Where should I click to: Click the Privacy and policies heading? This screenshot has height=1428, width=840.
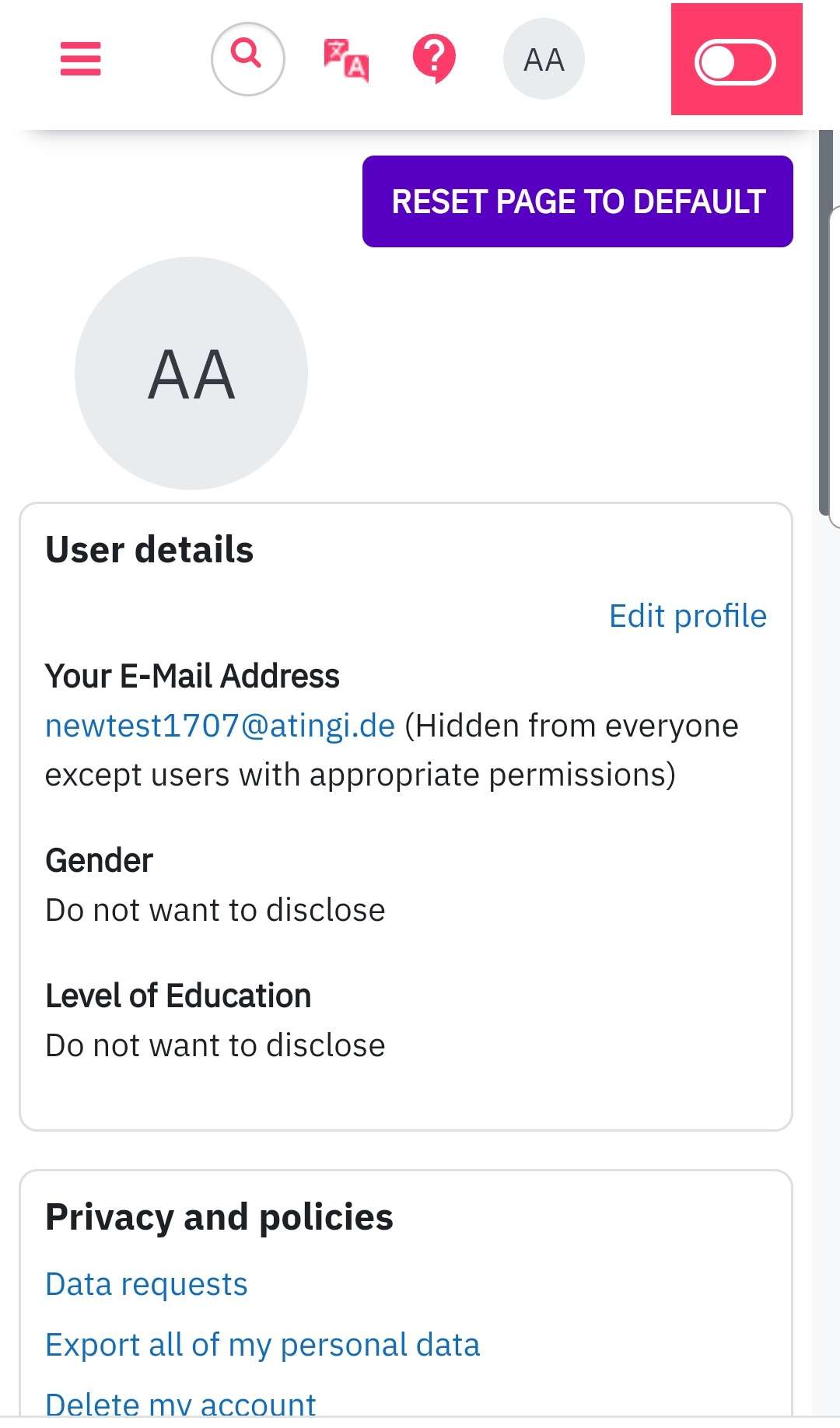click(x=219, y=1217)
